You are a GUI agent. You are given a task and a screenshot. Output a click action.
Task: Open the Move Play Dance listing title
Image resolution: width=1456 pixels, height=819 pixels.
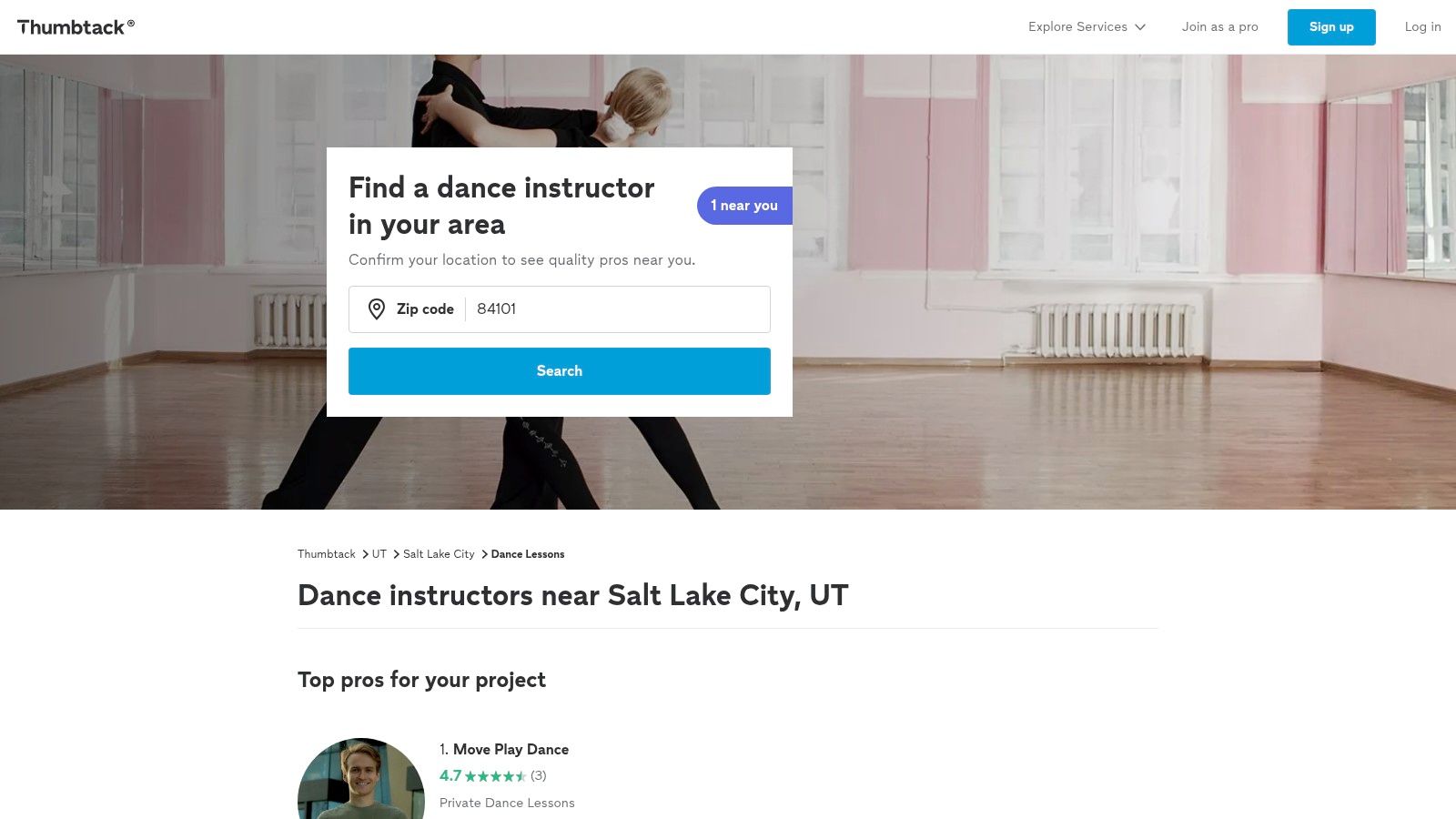click(511, 750)
